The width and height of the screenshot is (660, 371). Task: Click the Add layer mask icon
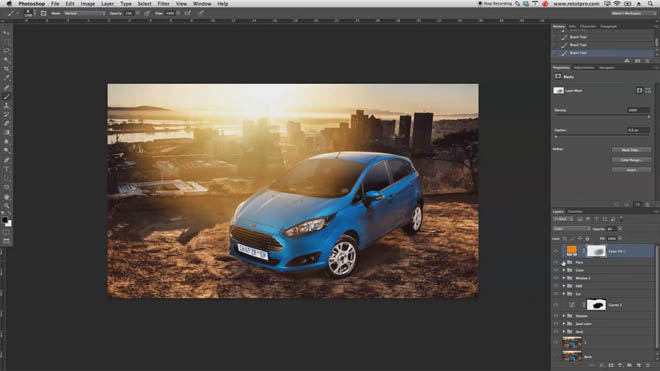[x=611, y=365]
